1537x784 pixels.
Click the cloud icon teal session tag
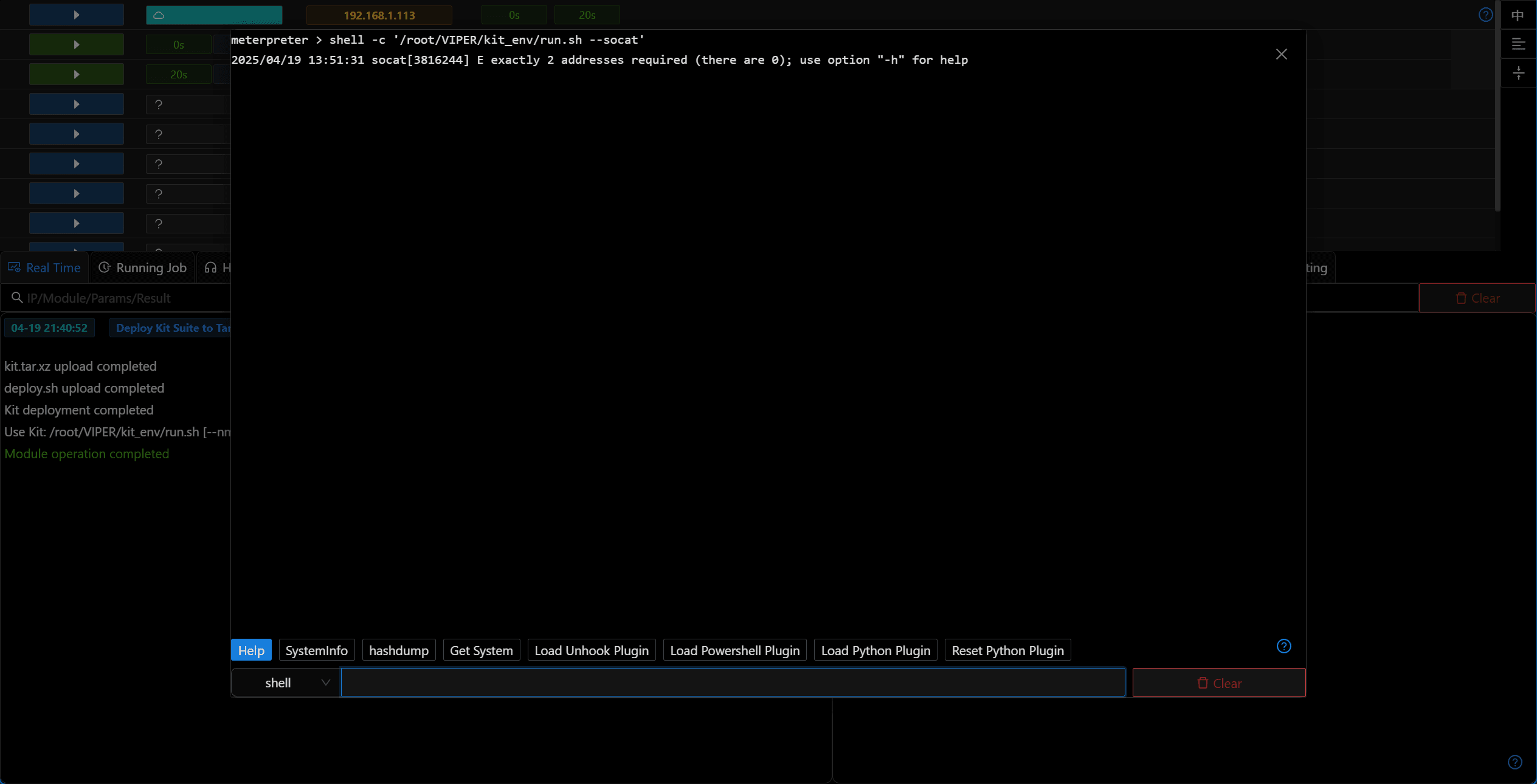214,15
